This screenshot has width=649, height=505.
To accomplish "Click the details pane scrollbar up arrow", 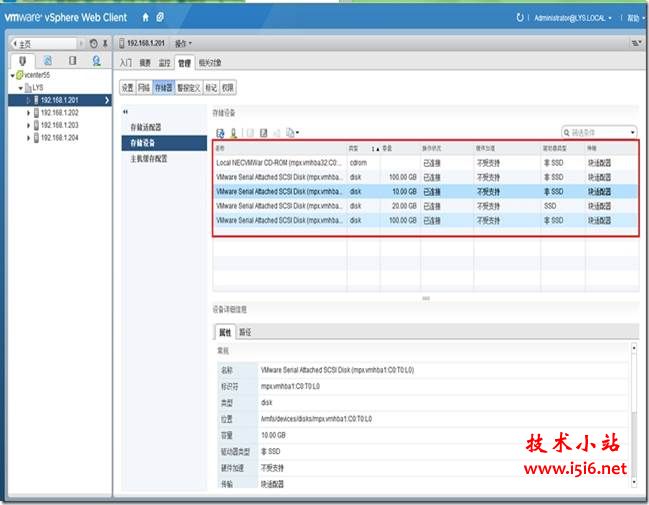I will (x=634, y=349).
